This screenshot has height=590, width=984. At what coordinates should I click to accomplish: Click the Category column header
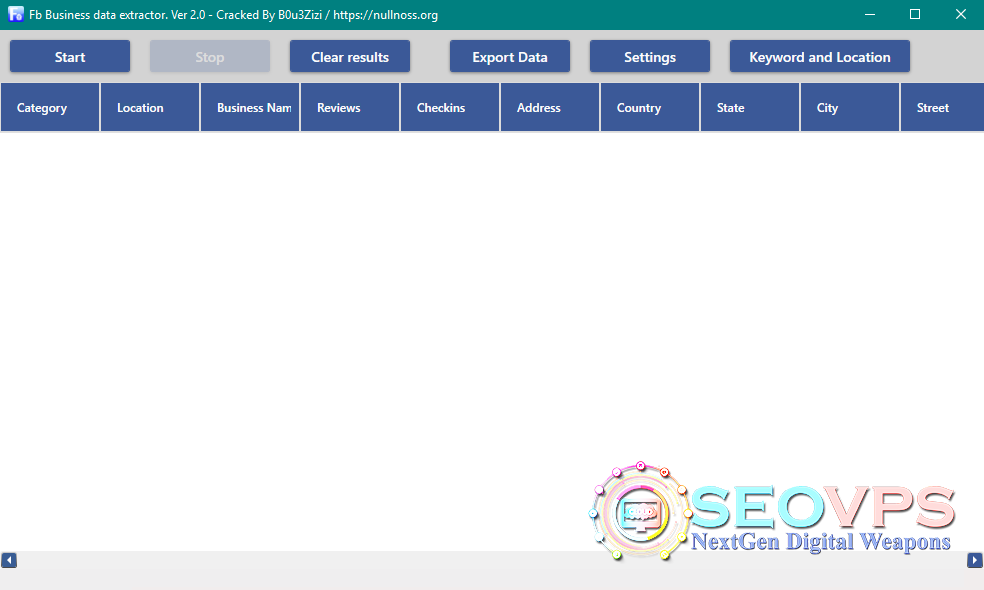(x=50, y=107)
